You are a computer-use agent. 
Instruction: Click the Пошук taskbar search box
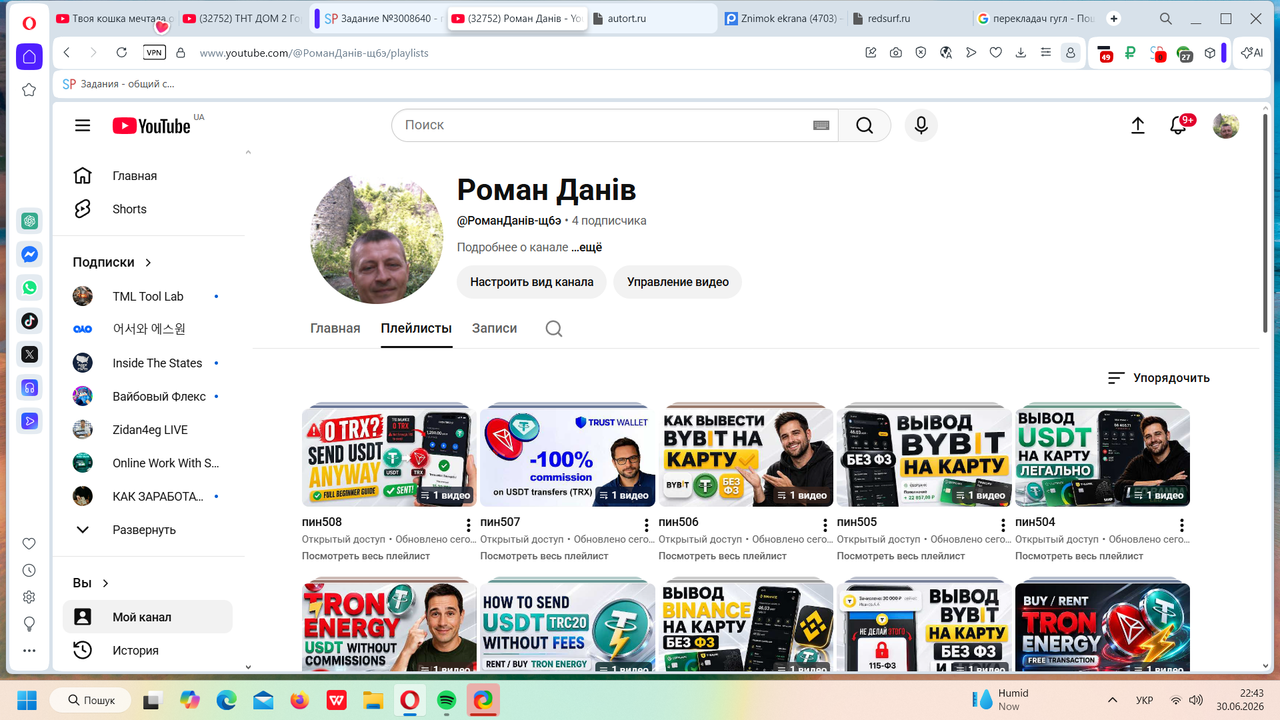coord(92,700)
